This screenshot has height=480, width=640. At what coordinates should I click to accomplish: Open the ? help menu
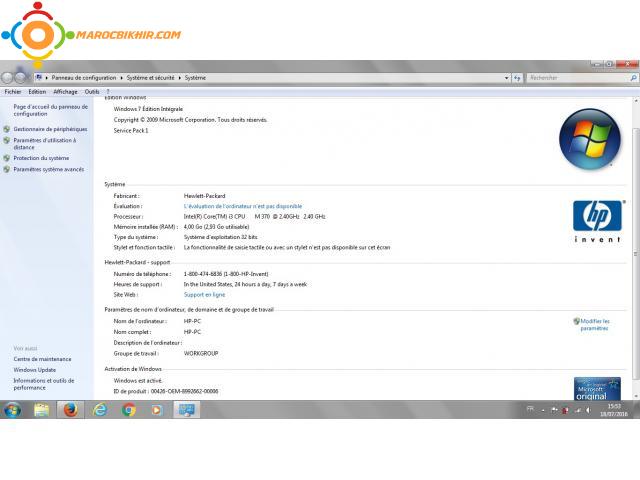(x=108, y=92)
